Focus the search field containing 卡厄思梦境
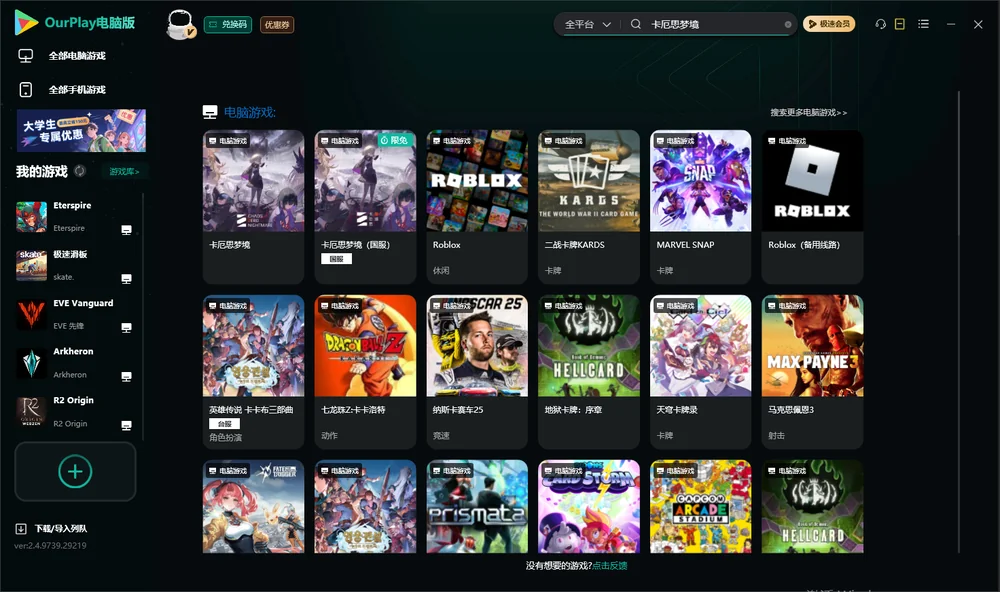 click(714, 24)
